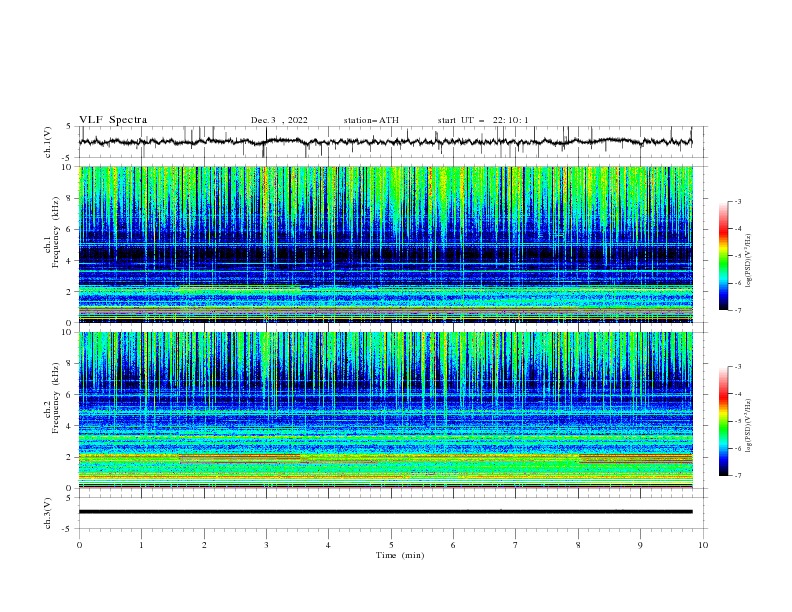Click time axis tick label '1'
This screenshot has height=612, width=792.
pyautogui.click(x=141, y=545)
